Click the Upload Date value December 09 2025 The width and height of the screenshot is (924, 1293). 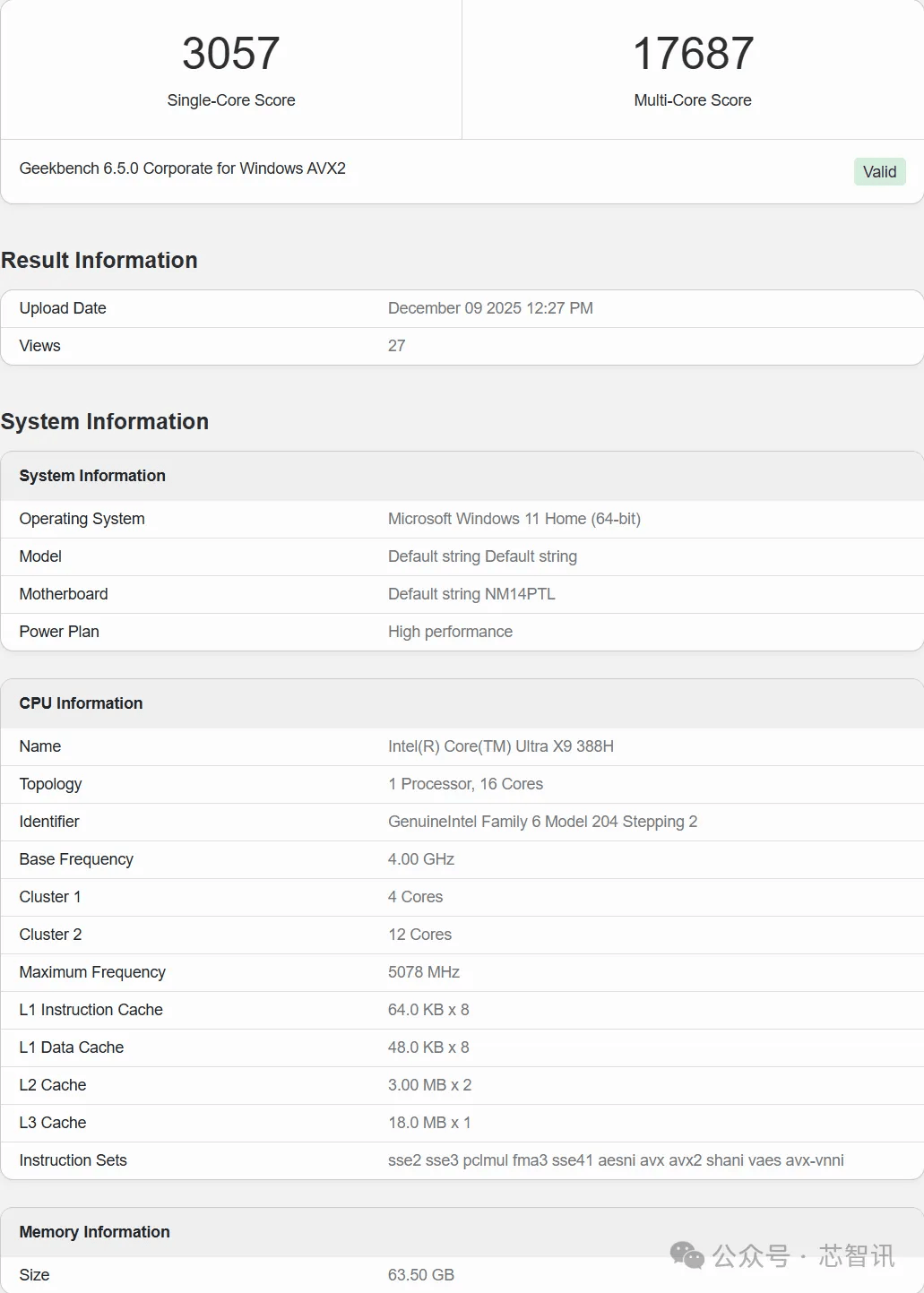[x=490, y=308]
